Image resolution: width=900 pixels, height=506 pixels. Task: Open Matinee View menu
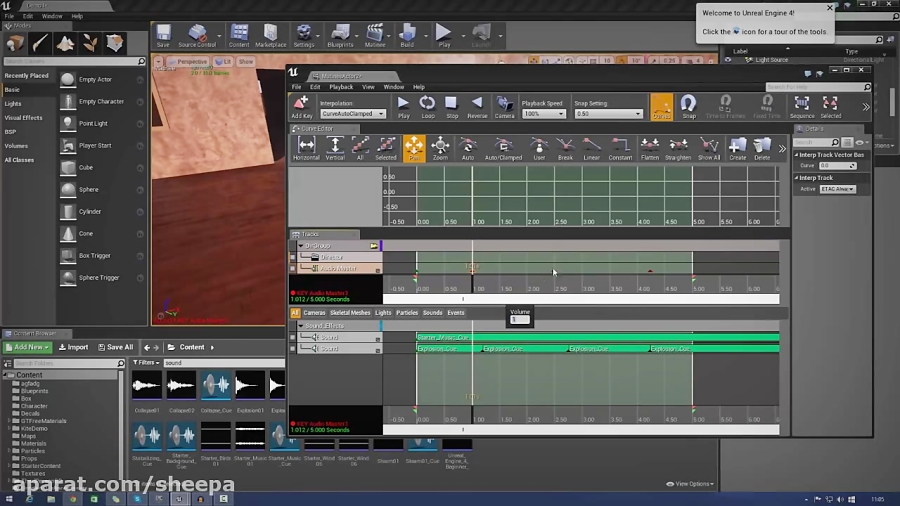(368, 87)
